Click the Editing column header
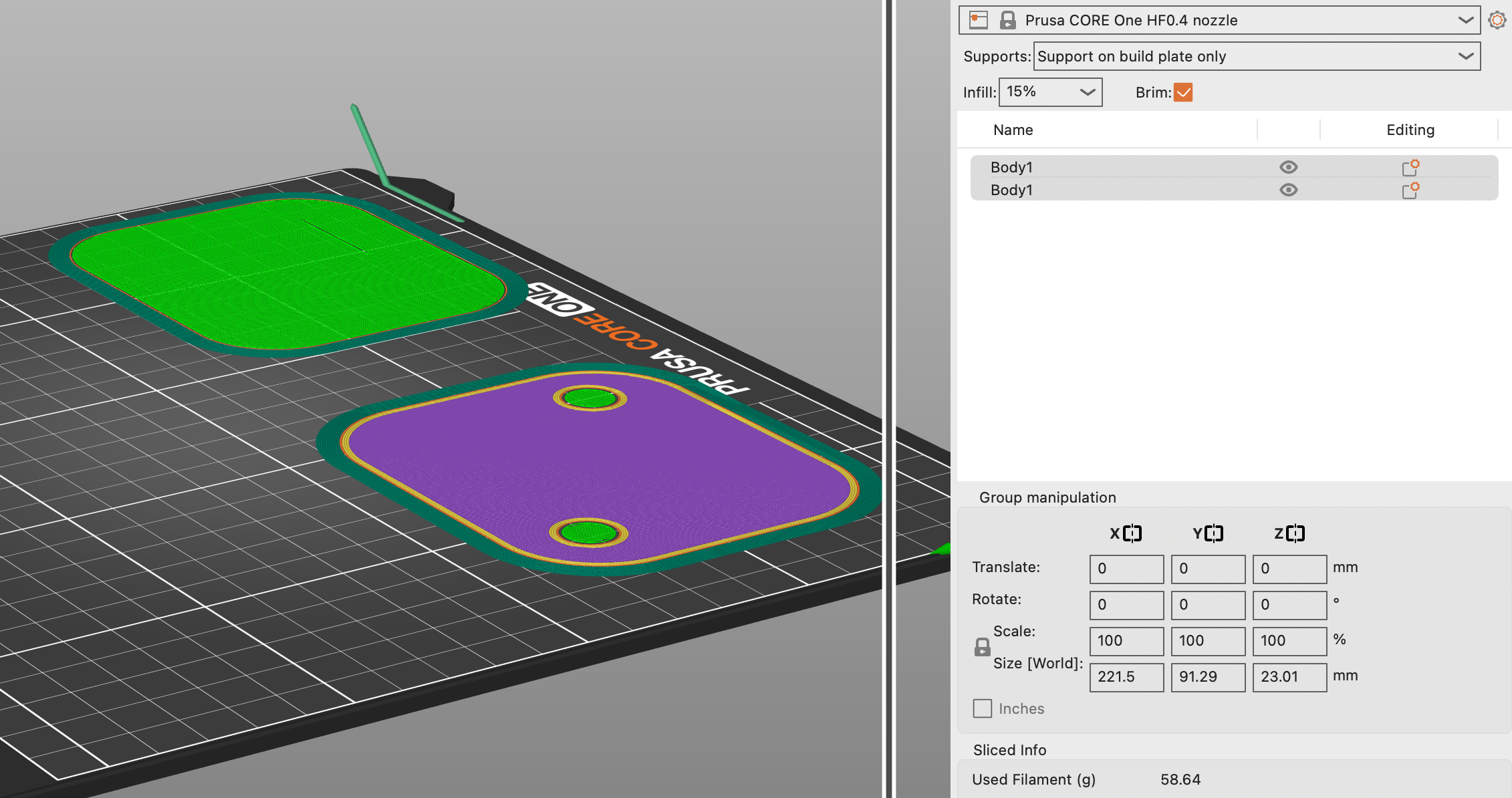 coord(1410,130)
